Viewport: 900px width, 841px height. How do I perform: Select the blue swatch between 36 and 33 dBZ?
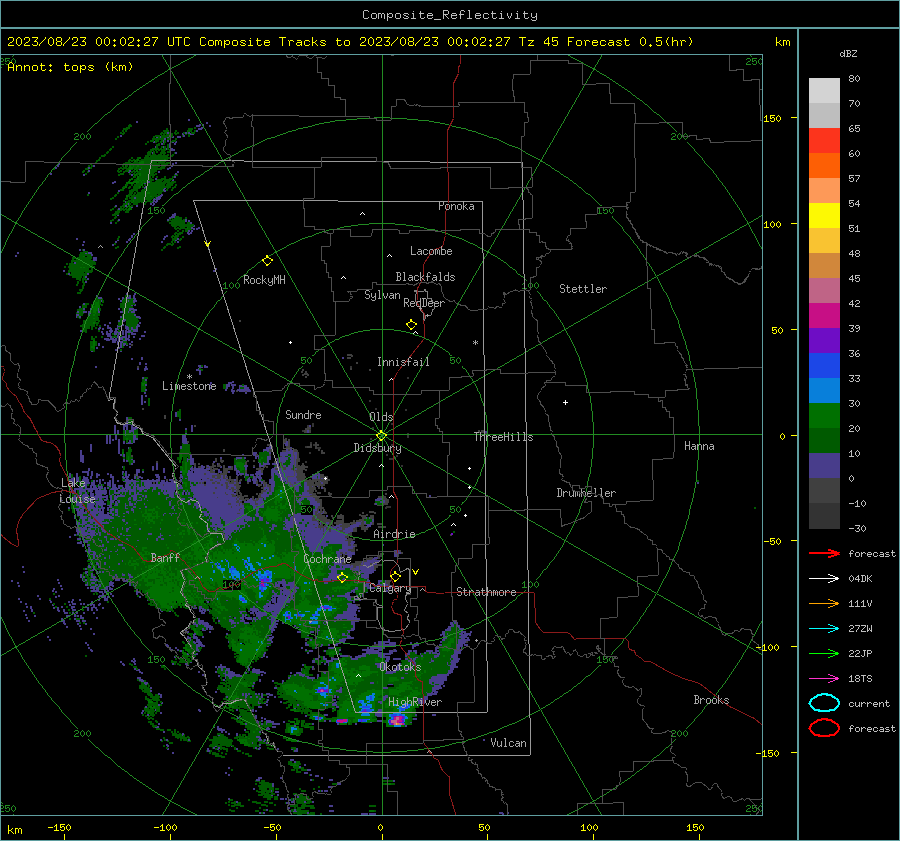pos(824,365)
